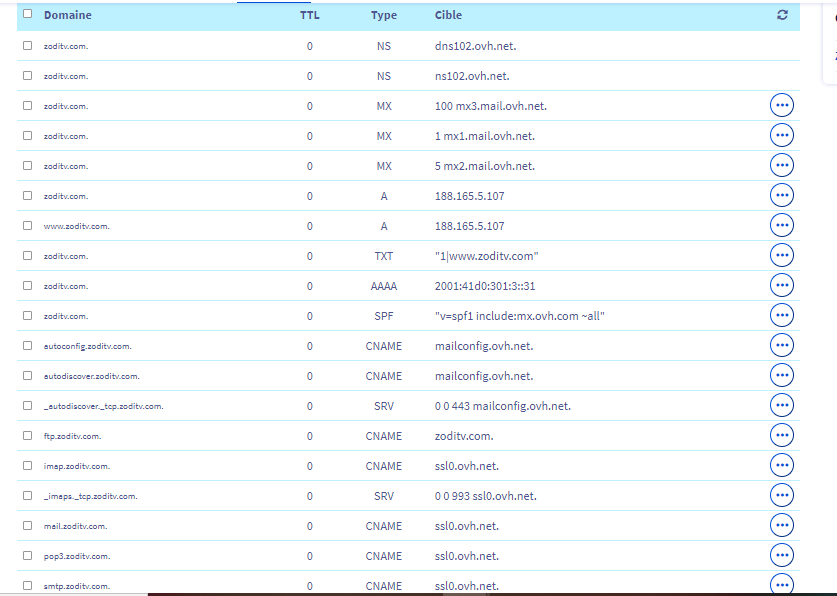Image resolution: width=837 pixels, height=596 pixels.
Task: Open actions menu for 1 mx1.mail.ovh.net record
Action: 782,136
